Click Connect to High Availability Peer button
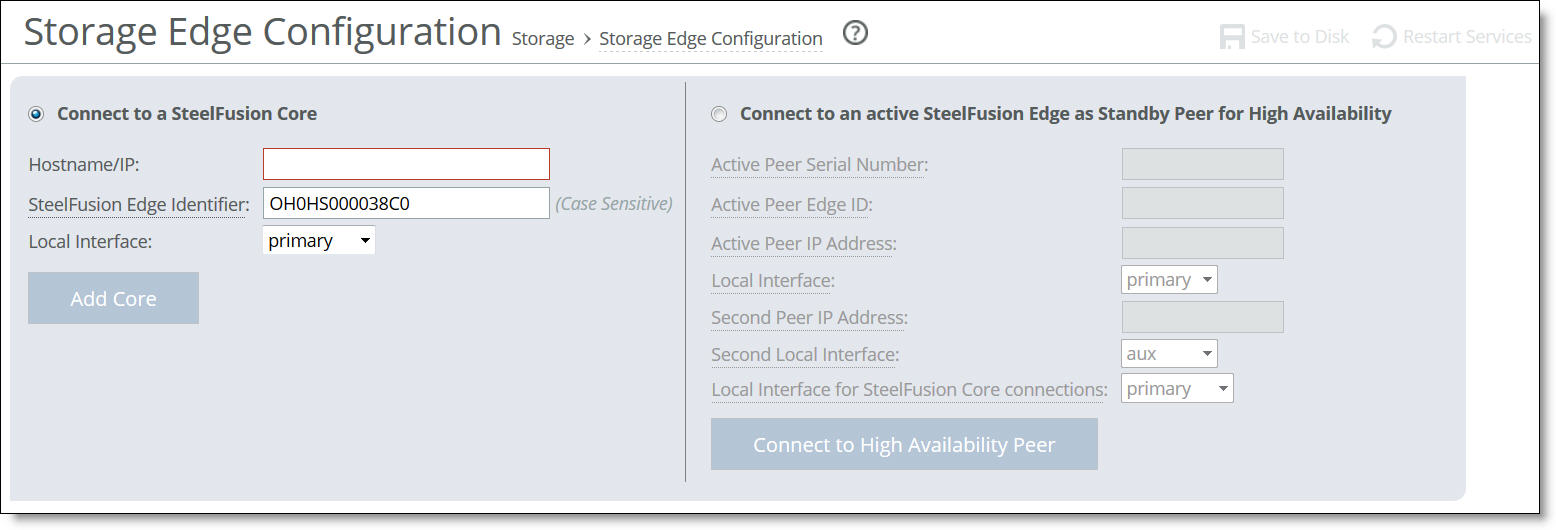1556x530 pixels. [904, 445]
